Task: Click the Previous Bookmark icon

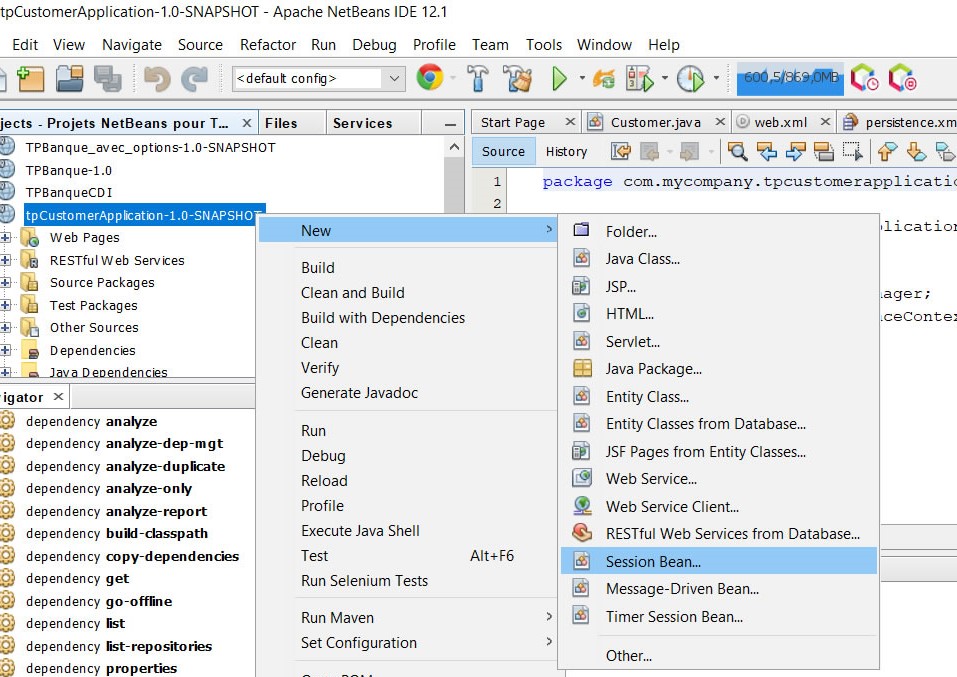Action: pyautogui.click(x=887, y=151)
